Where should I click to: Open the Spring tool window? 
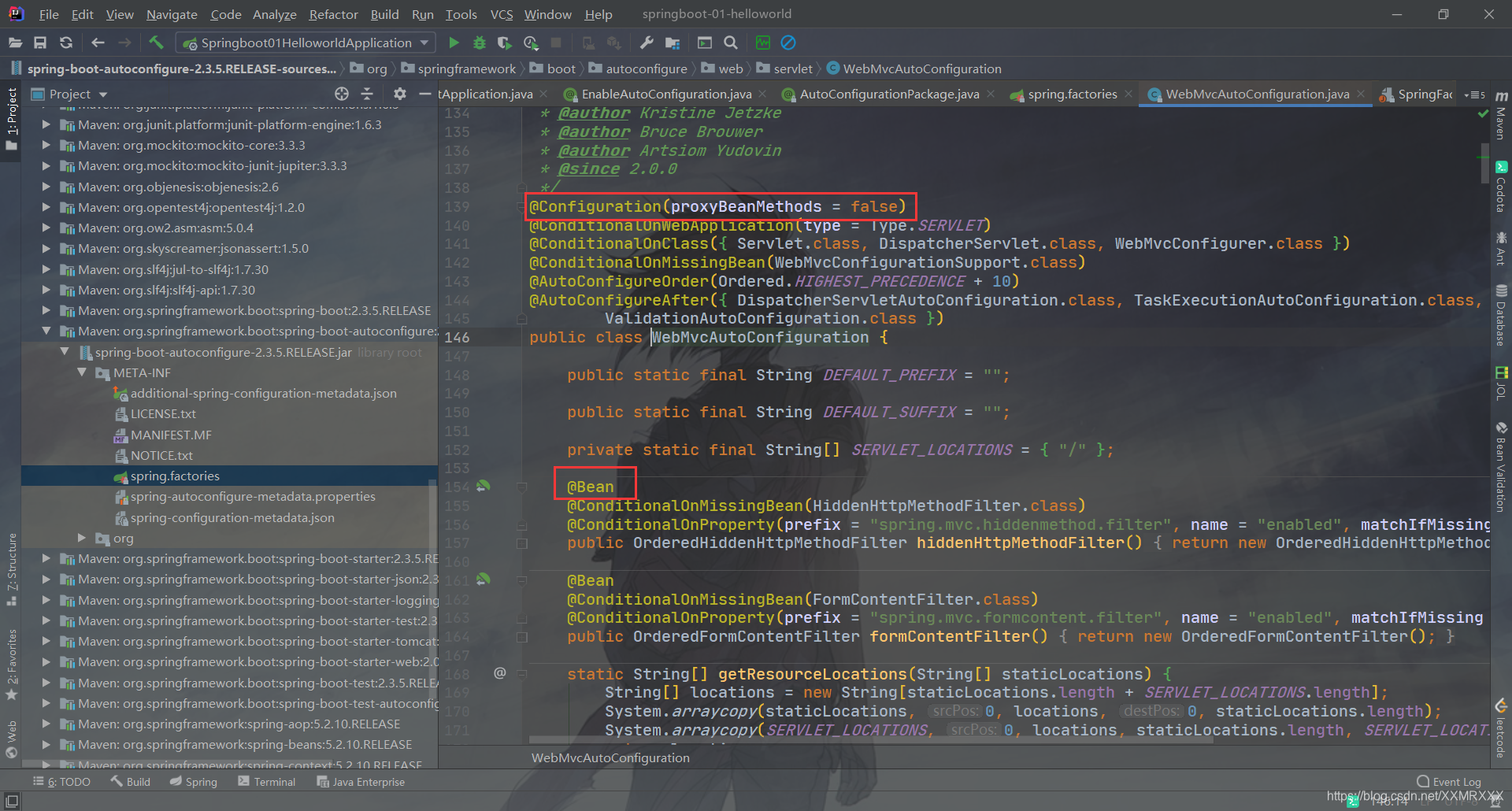[x=194, y=782]
